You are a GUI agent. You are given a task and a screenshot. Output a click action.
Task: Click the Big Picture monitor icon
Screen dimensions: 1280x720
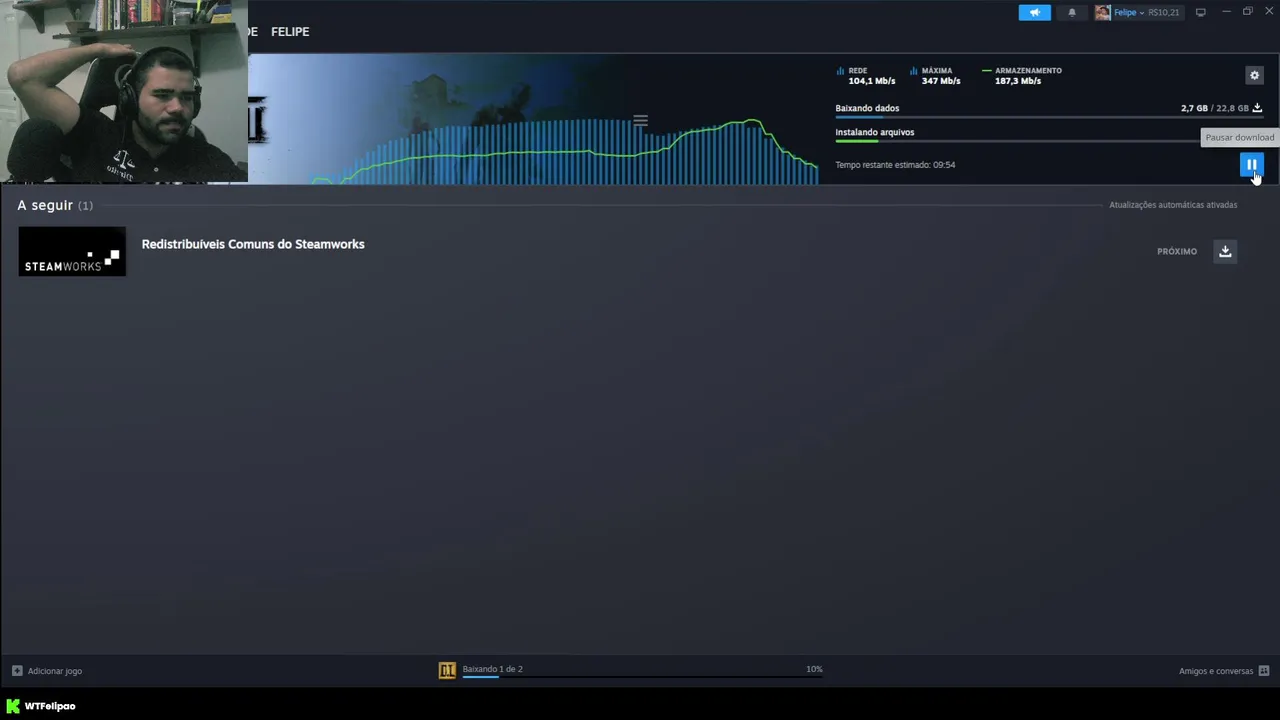[1201, 12]
